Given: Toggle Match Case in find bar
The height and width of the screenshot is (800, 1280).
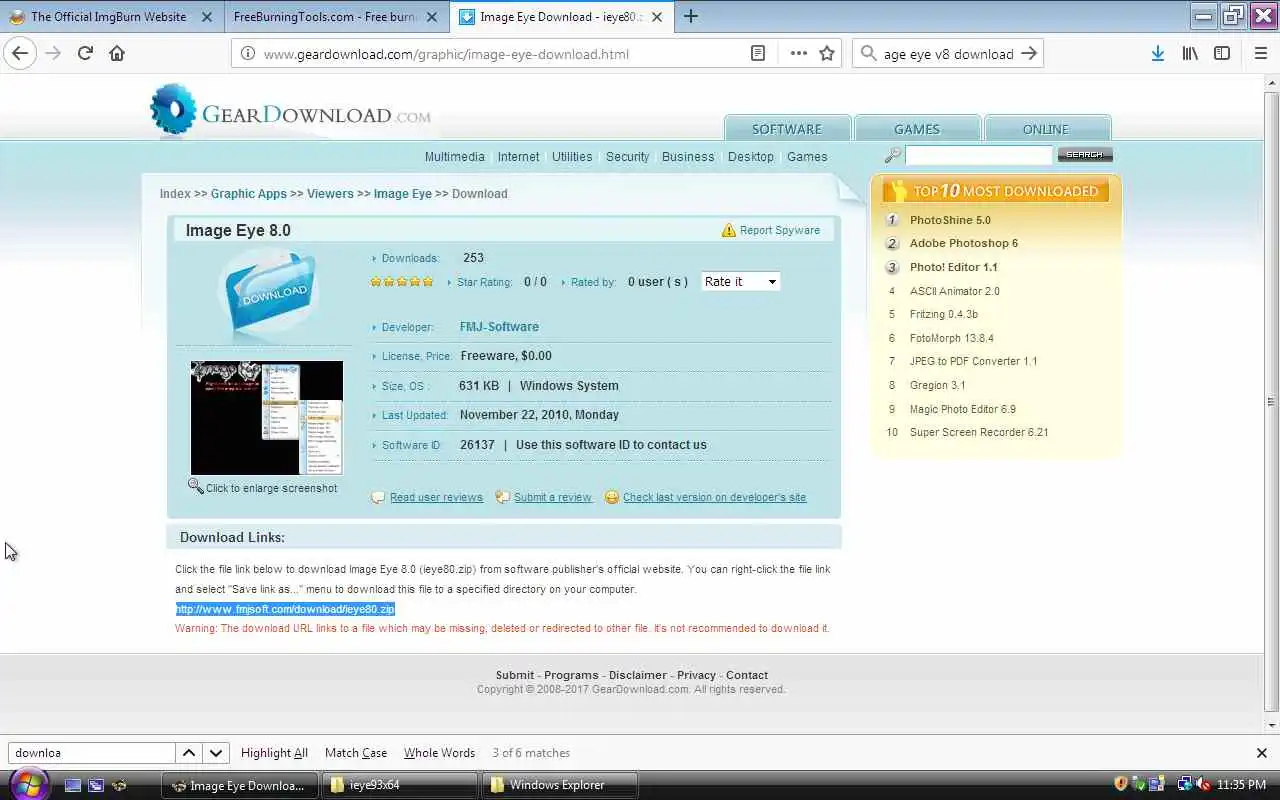Looking at the screenshot, I should [356, 753].
